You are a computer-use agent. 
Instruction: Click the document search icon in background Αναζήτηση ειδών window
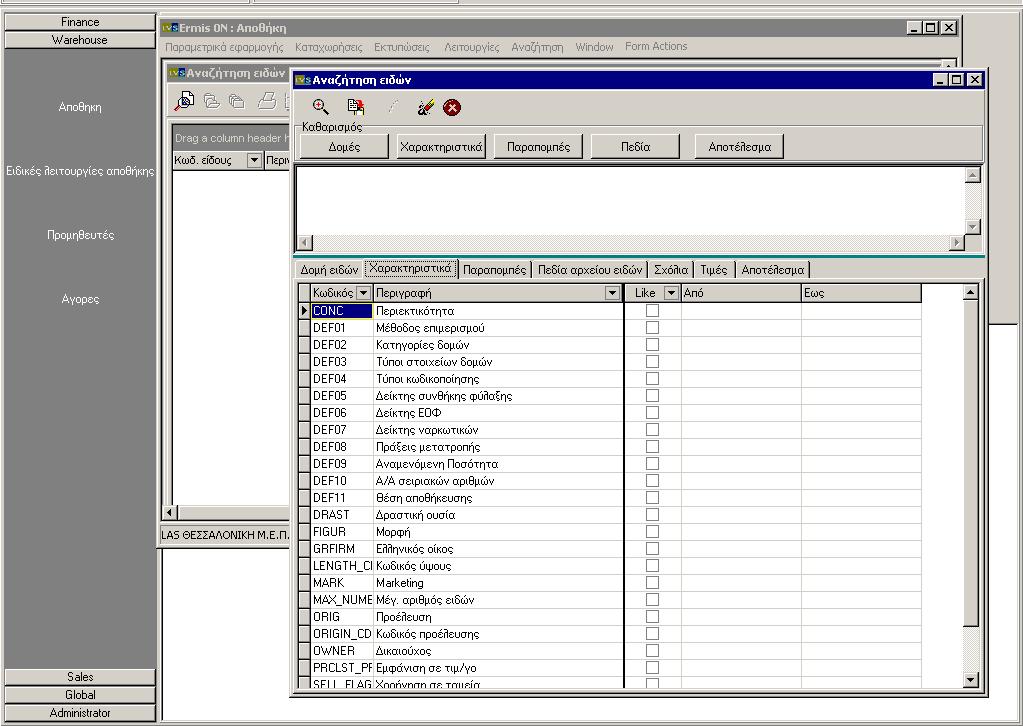(x=185, y=101)
